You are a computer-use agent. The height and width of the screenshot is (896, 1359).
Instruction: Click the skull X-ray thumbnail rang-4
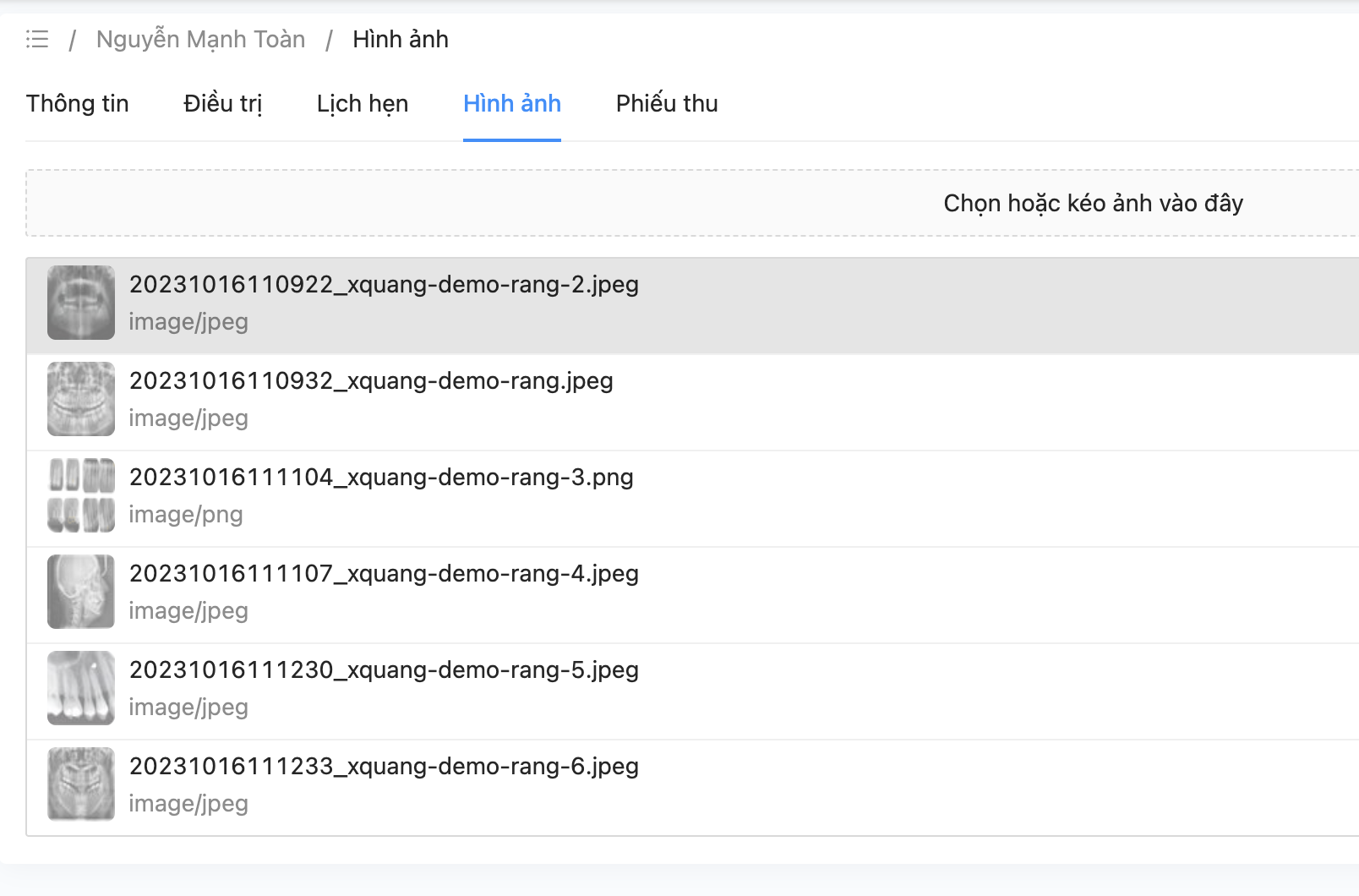[81, 592]
